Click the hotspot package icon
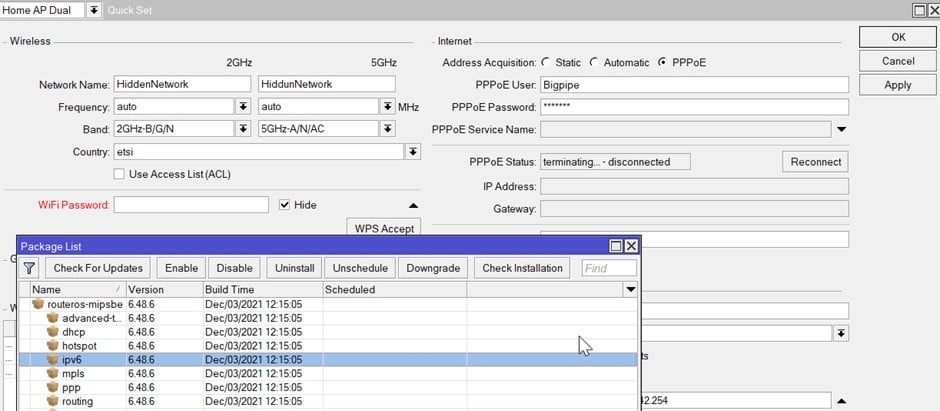 click(53, 345)
